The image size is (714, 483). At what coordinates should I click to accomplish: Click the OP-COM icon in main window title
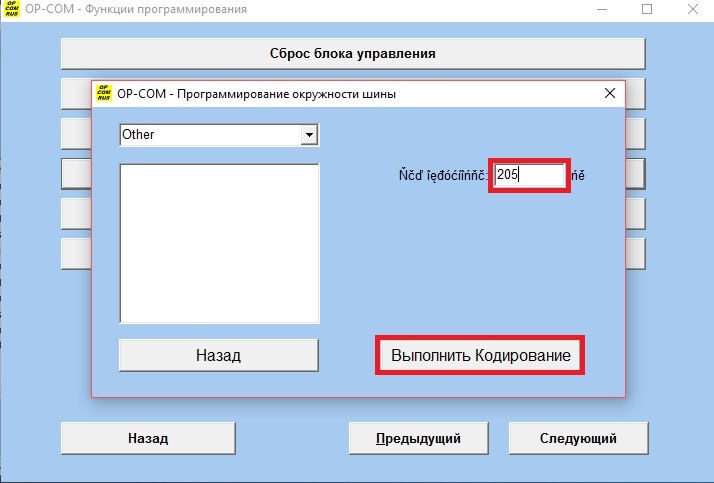tap(11, 9)
